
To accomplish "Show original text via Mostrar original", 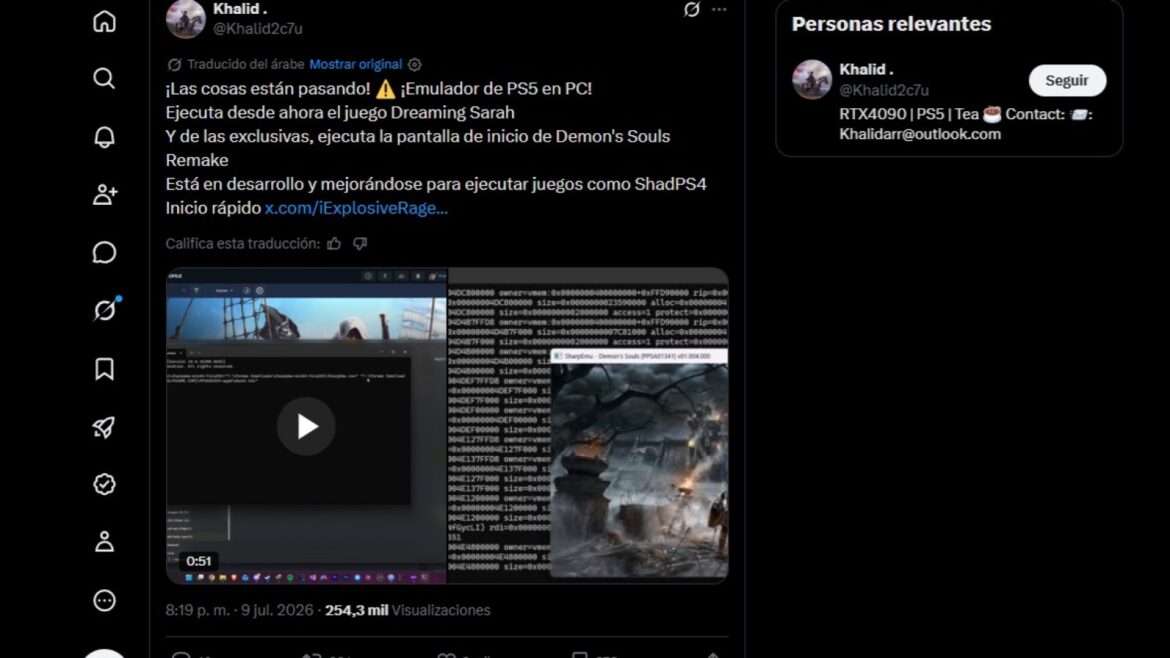I will [x=355, y=64].
